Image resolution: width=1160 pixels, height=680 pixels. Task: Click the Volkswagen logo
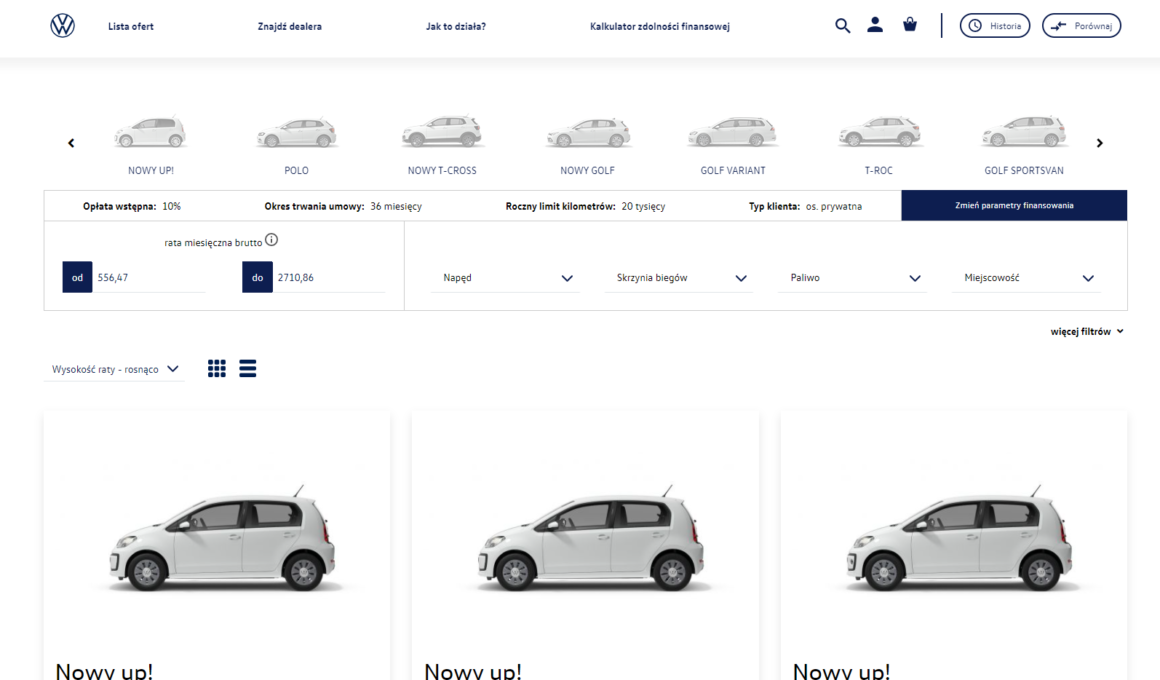click(x=63, y=26)
